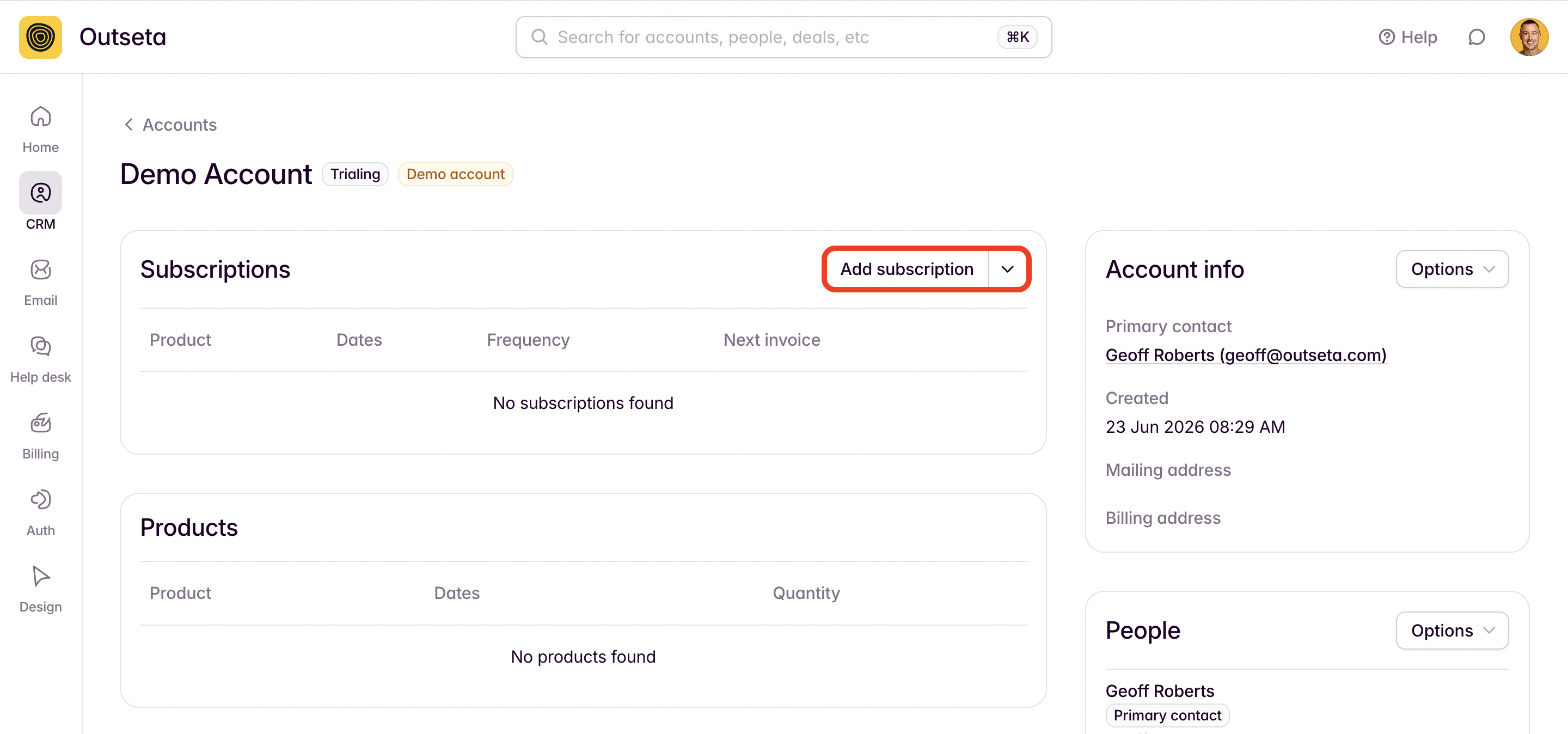Click the Demo Account page title
The image size is (1568, 734).
[x=216, y=174]
